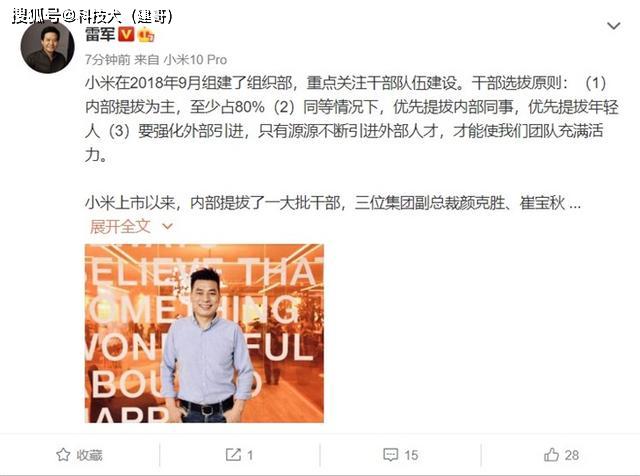
Task: Click the comment bubble icon
Action: tap(390, 455)
